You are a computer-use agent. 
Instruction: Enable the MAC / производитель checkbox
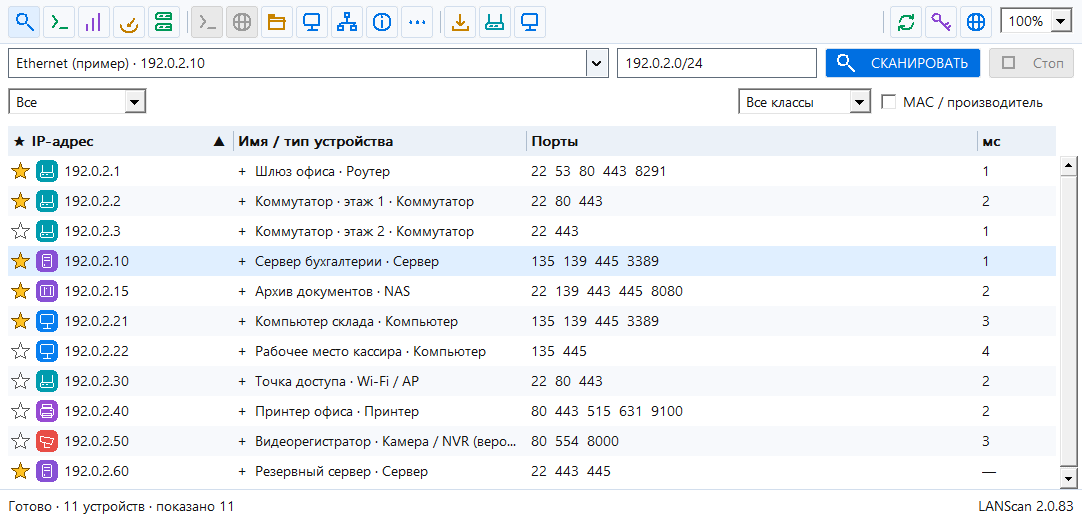click(889, 103)
